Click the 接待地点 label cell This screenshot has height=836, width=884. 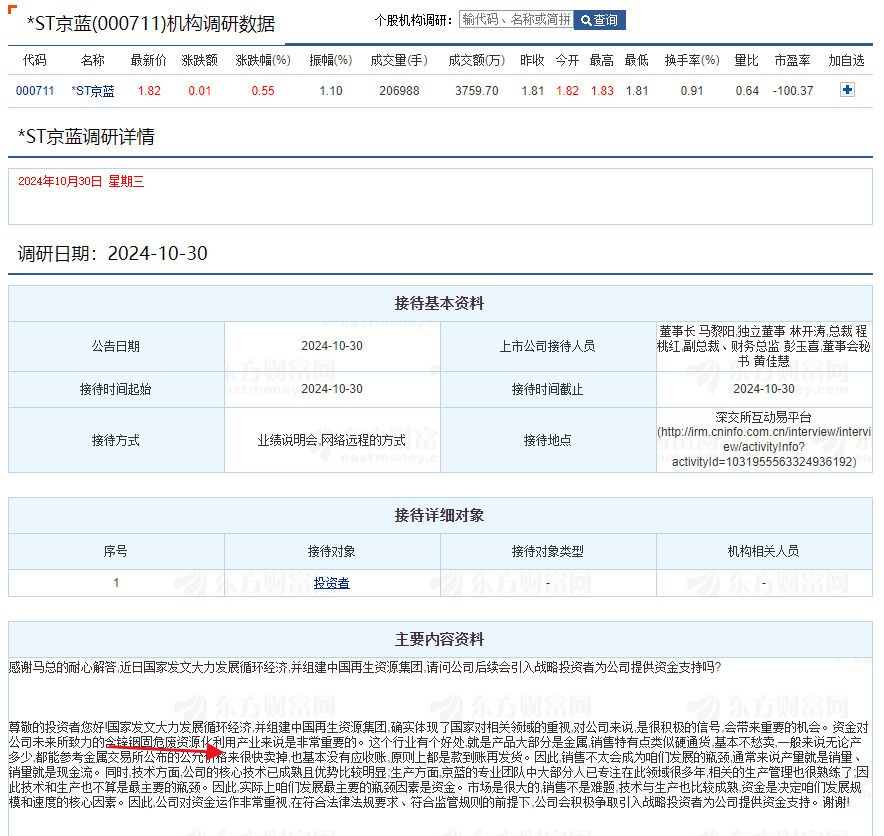548,440
